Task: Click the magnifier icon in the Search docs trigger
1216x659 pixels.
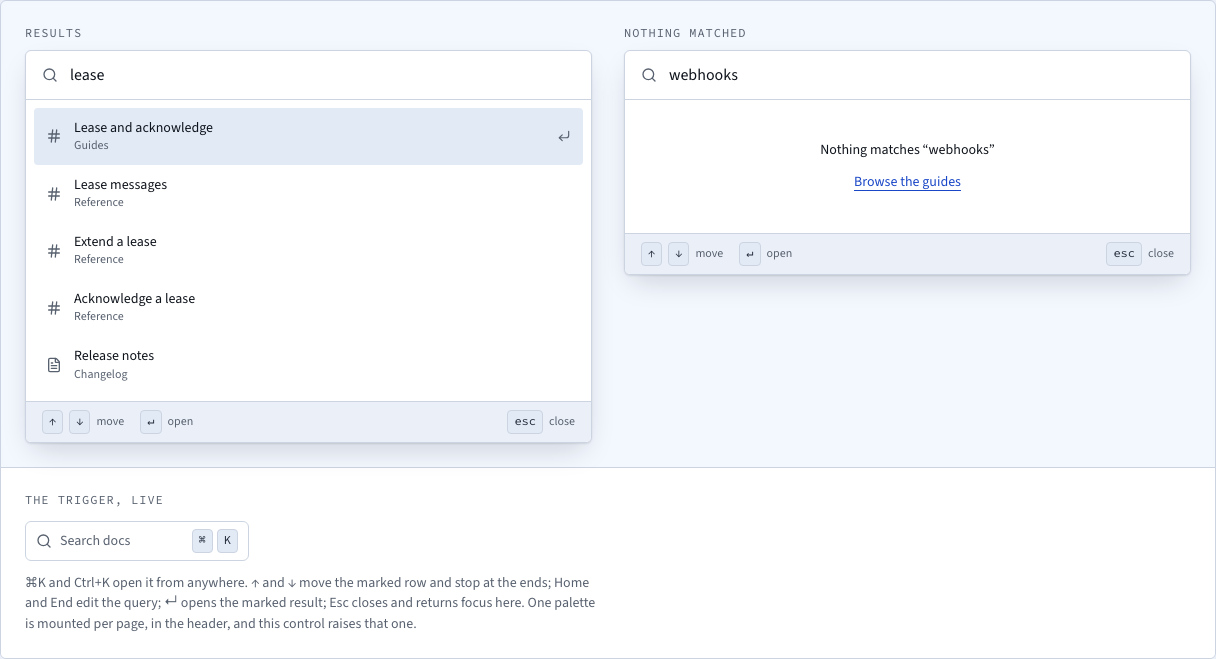Action: tap(44, 541)
